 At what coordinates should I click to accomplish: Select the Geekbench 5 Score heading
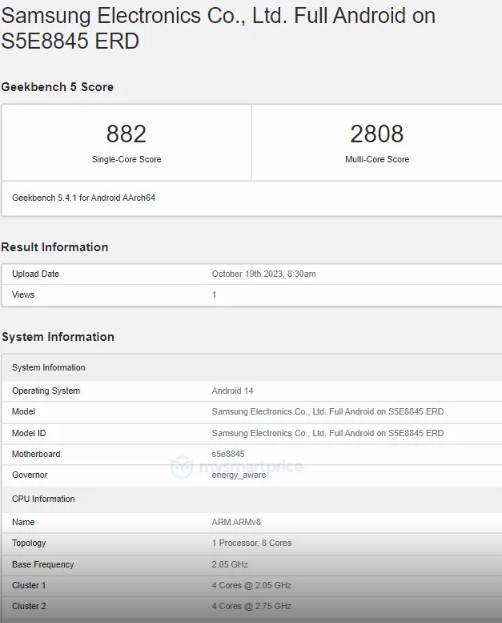(x=57, y=87)
